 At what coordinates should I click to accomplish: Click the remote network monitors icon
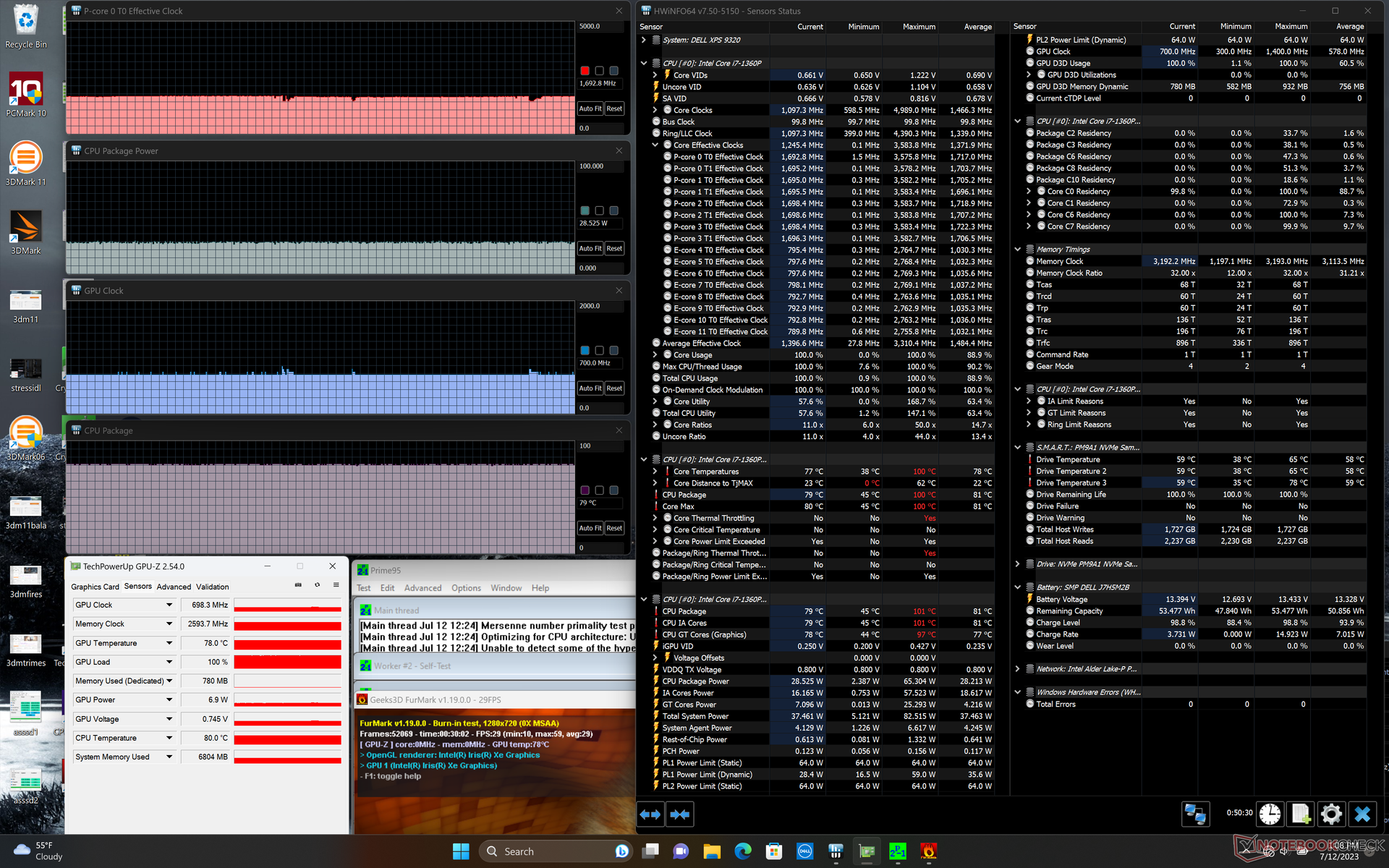(1195, 814)
